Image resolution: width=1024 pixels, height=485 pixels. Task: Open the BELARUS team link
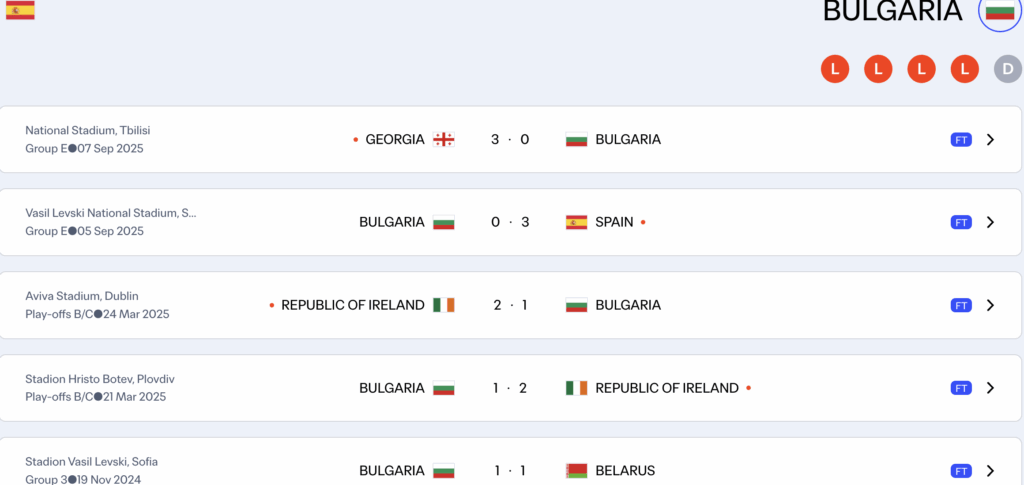[x=625, y=471]
